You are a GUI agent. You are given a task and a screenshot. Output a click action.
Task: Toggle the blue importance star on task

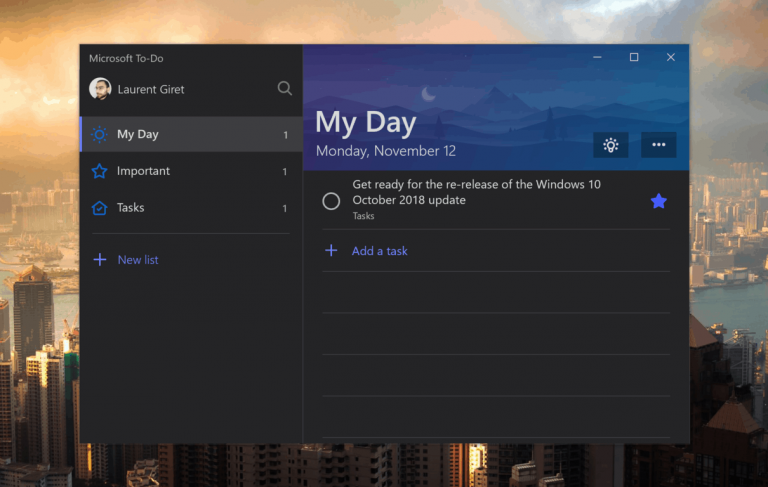tap(659, 201)
